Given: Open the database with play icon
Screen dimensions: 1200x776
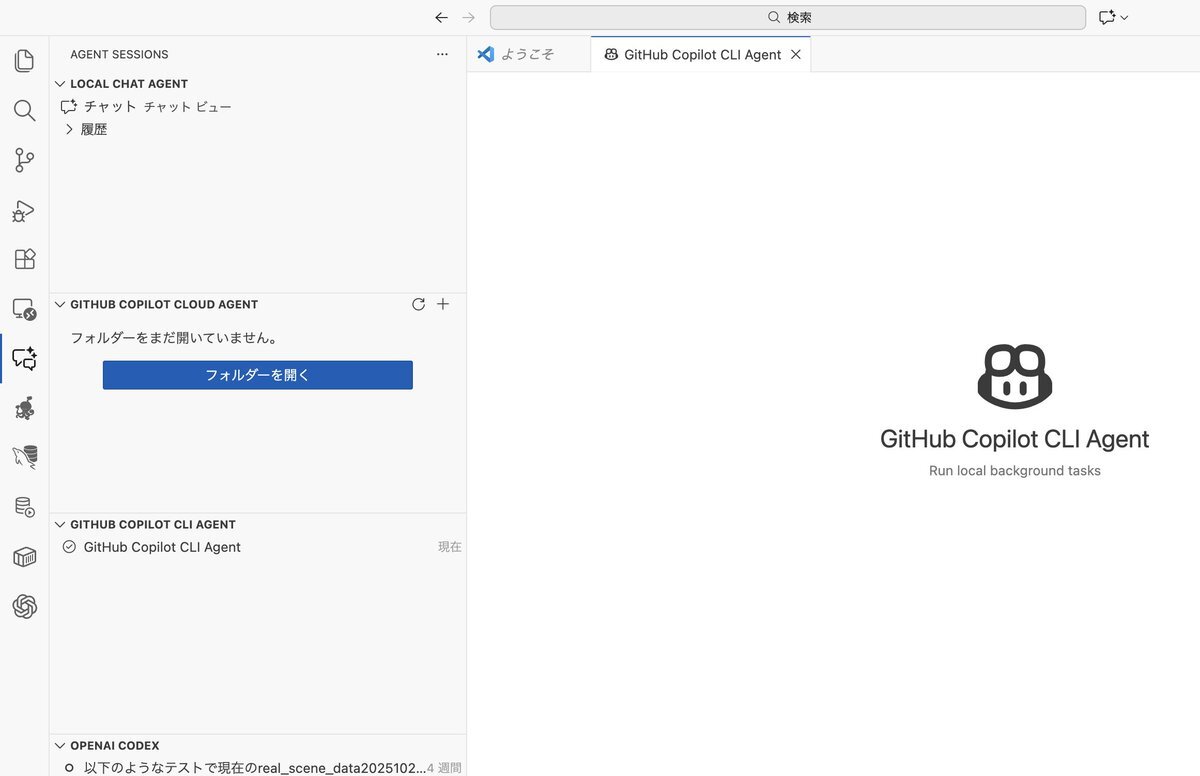Looking at the screenshot, I should click(x=25, y=507).
